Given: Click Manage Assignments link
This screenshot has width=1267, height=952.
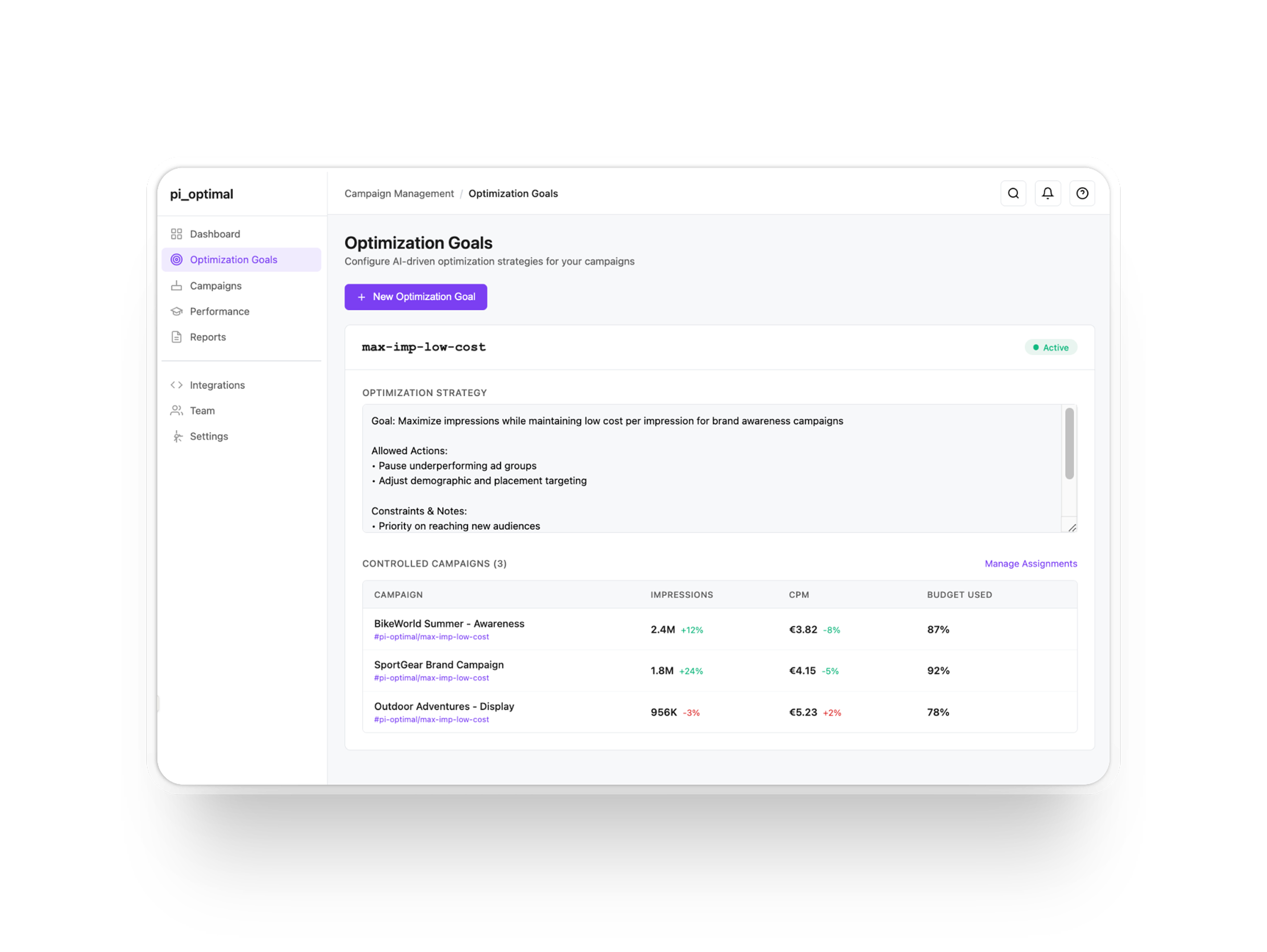Looking at the screenshot, I should point(1030,564).
